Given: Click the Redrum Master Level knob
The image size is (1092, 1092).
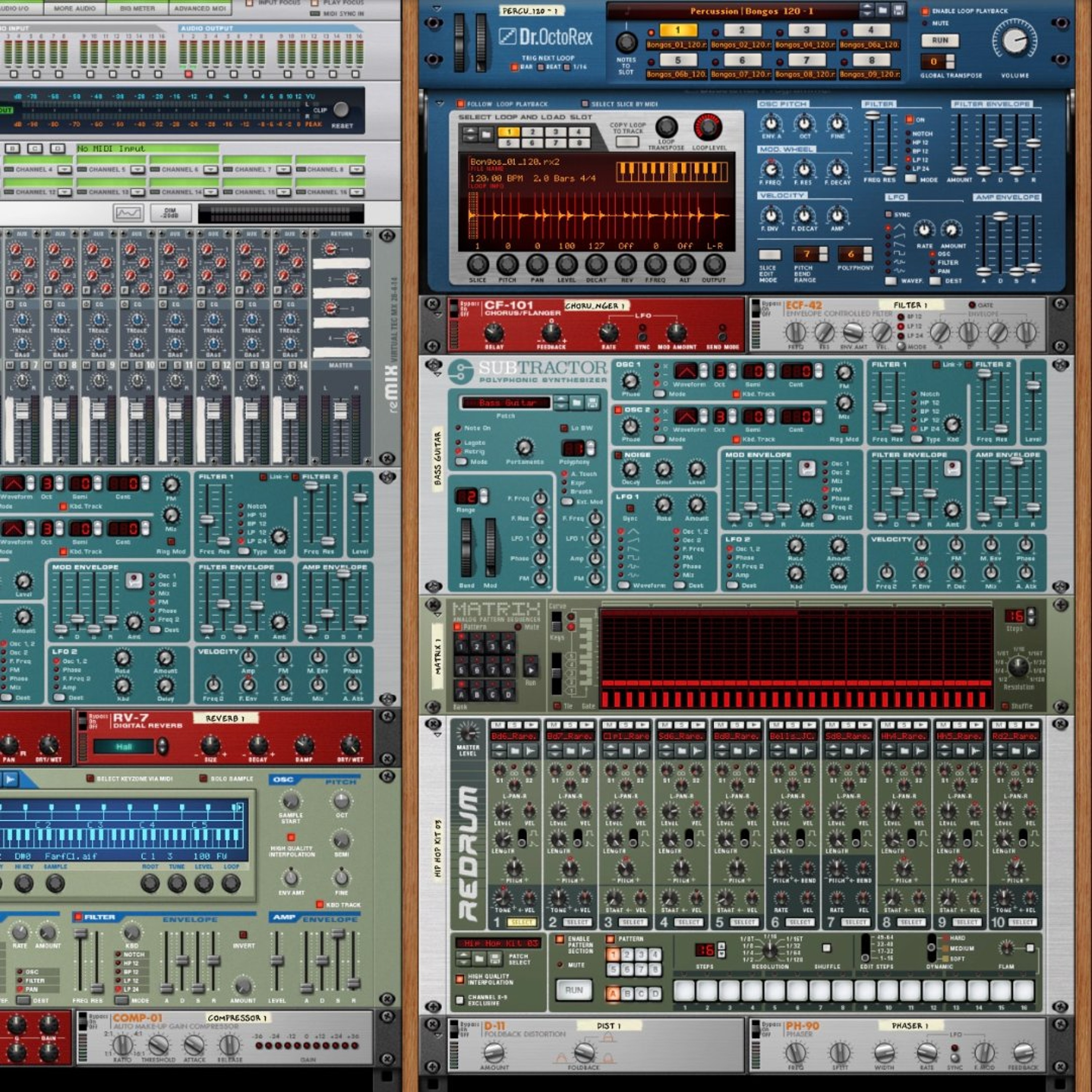Looking at the screenshot, I should (x=467, y=732).
